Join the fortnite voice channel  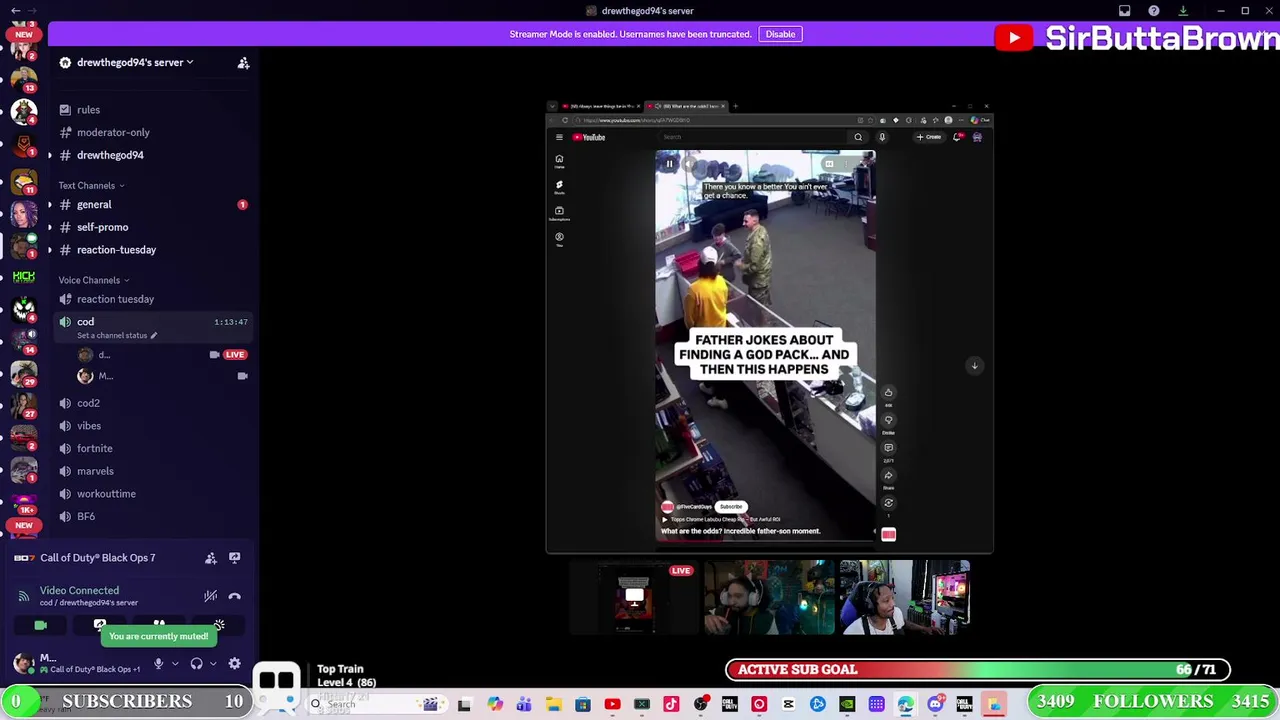[94, 448]
